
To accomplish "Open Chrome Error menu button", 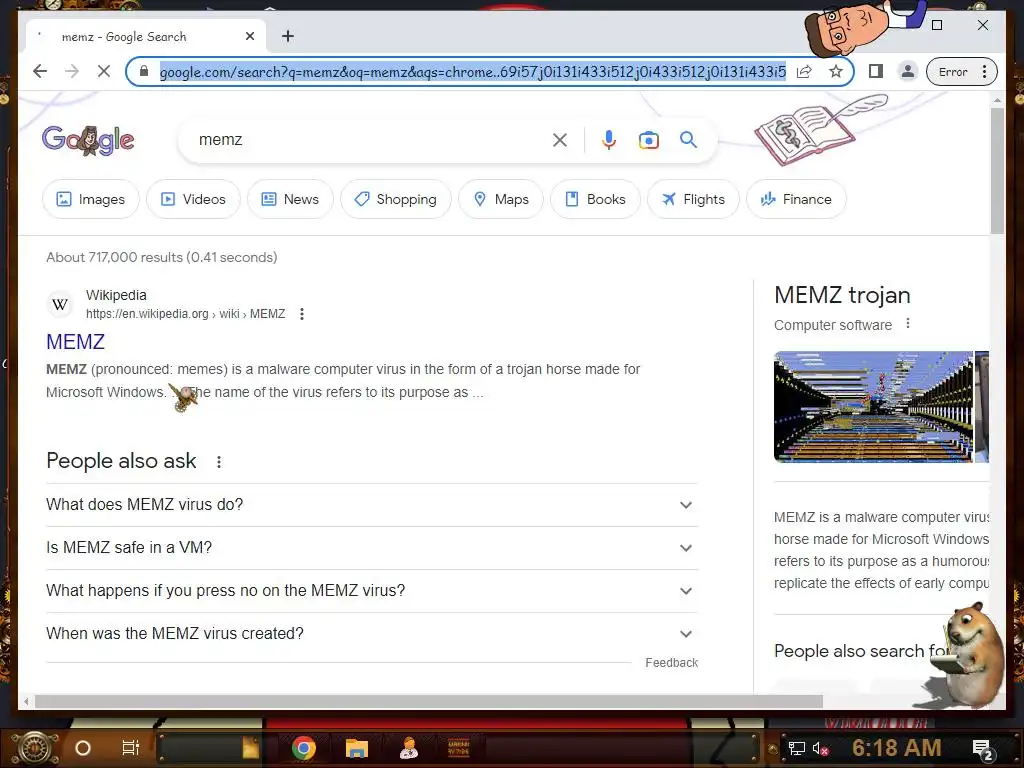I will coord(961,72).
